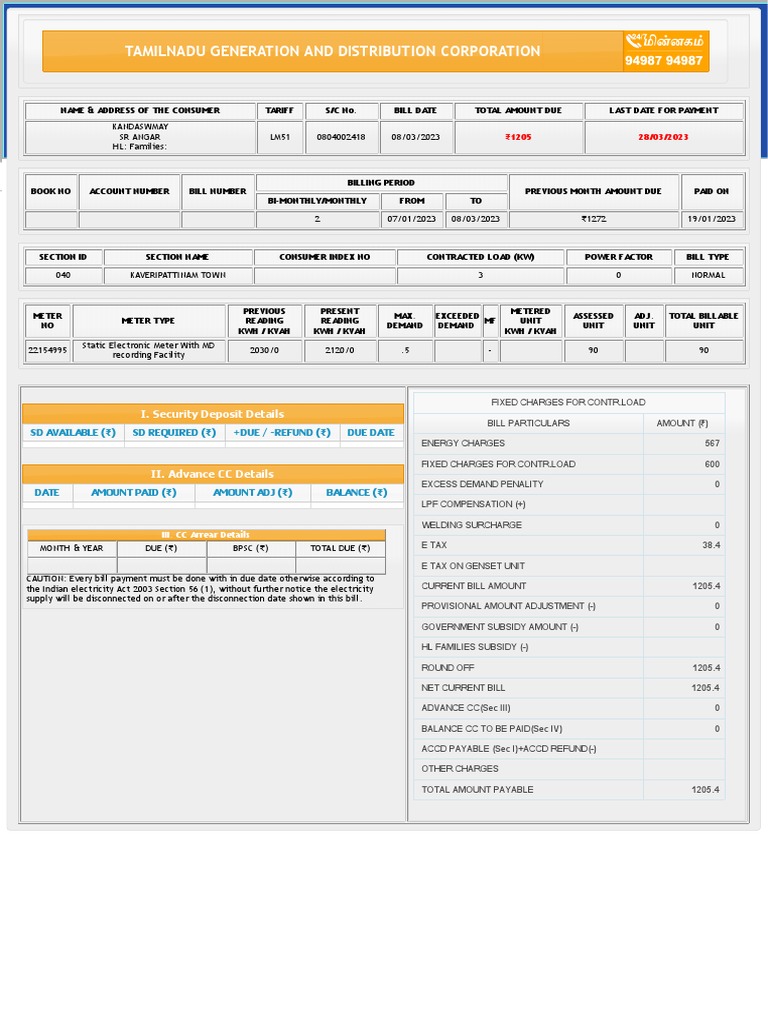The width and height of the screenshot is (768, 1024).
Task: Click SD AVAILABLE (₹) column header
Action: click(x=72, y=432)
